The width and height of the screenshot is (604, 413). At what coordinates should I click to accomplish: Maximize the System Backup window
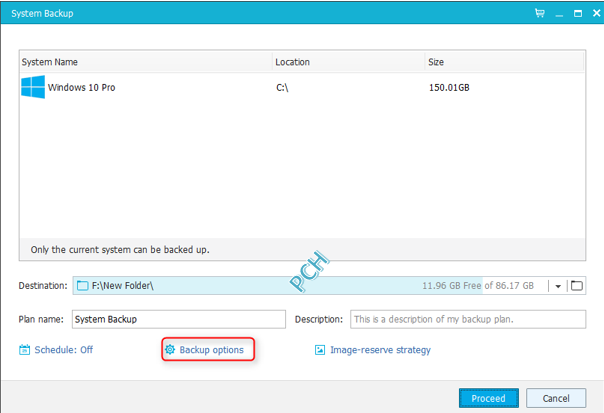tap(578, 13)
